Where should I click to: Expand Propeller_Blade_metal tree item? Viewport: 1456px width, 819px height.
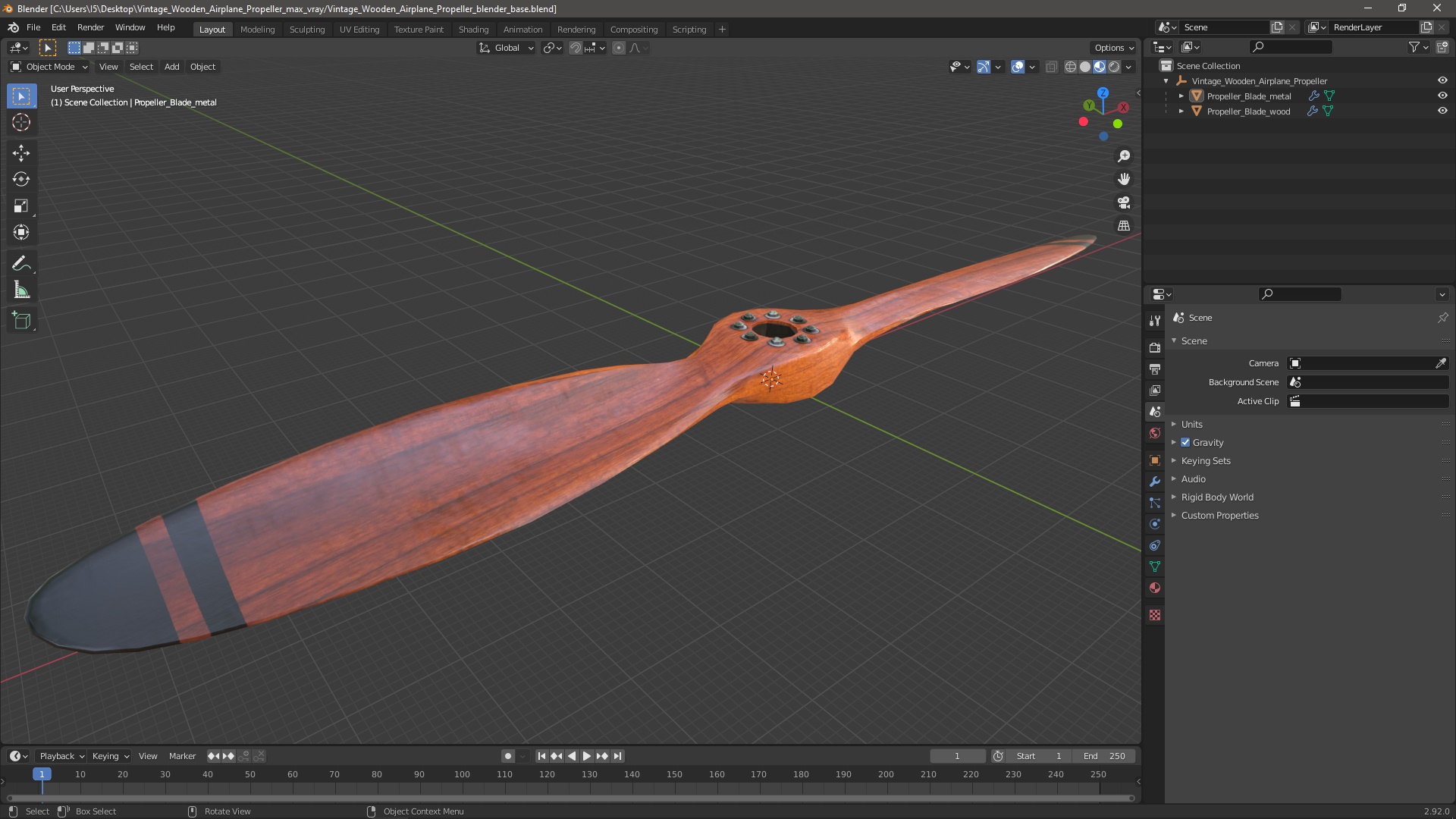(x=1181, y=96)
